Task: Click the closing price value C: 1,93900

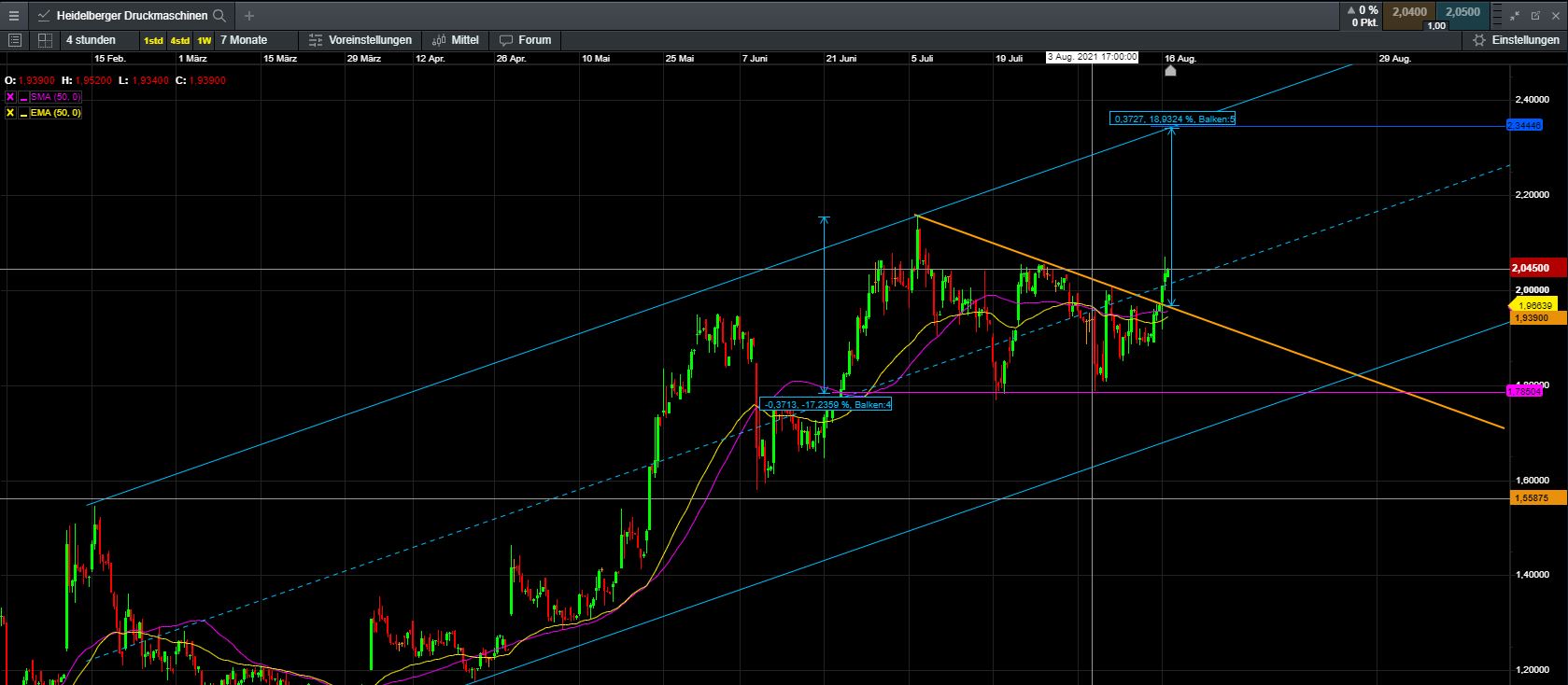Action: click(201, 81)
